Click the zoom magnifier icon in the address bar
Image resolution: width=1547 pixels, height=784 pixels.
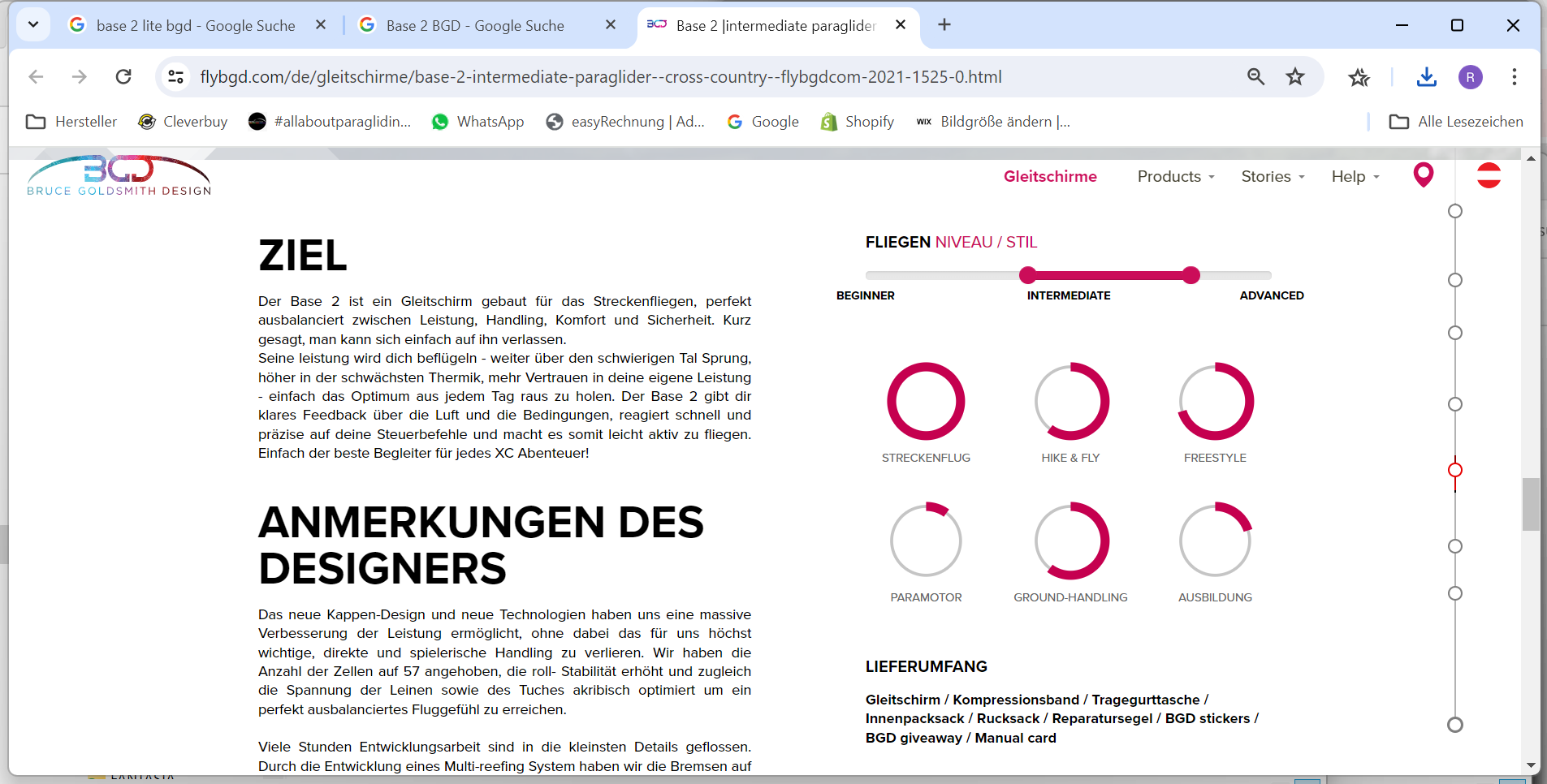click(x=1255, y=77)
